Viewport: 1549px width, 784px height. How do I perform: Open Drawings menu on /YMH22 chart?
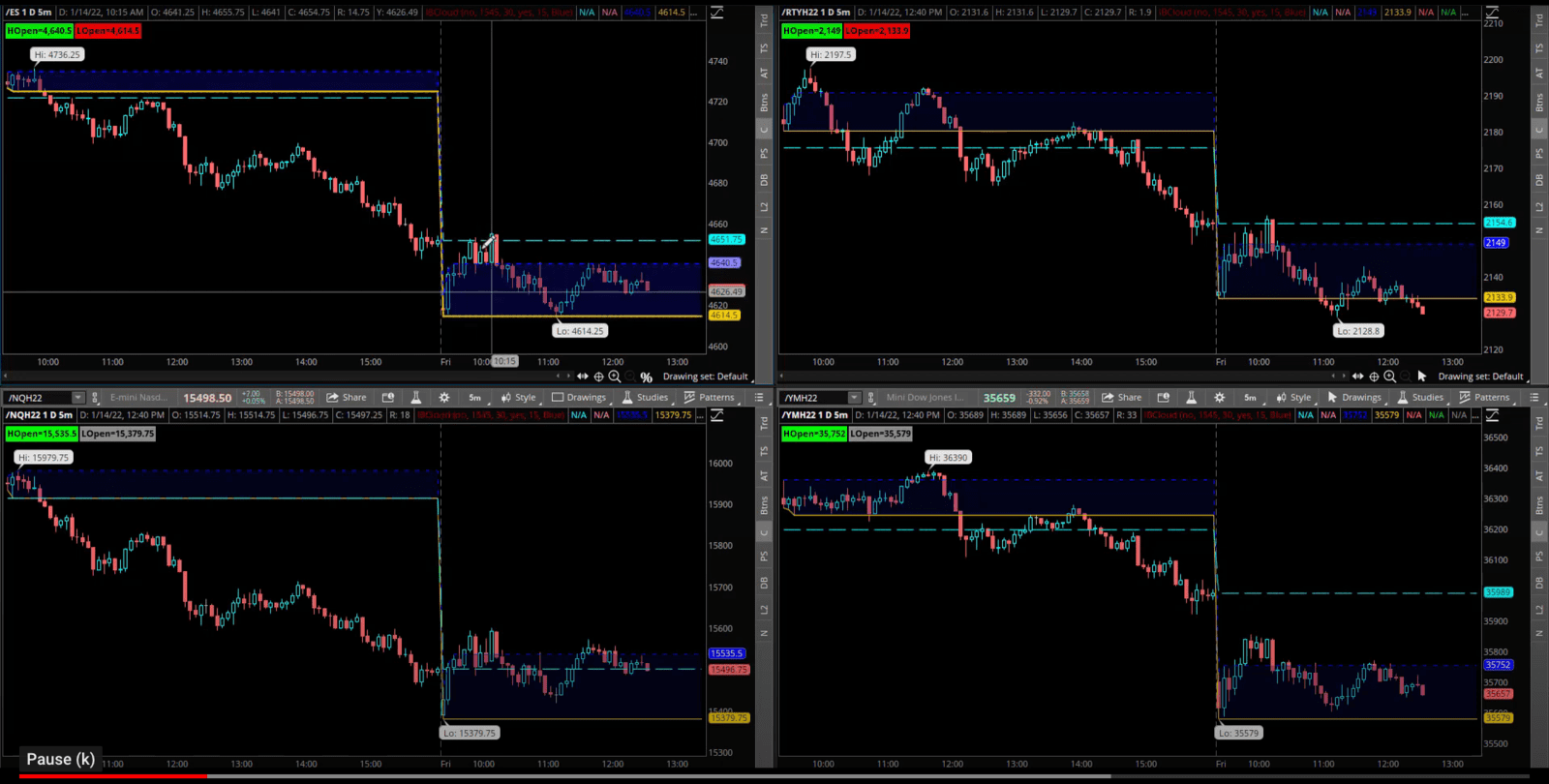[x=1354, y=398]
